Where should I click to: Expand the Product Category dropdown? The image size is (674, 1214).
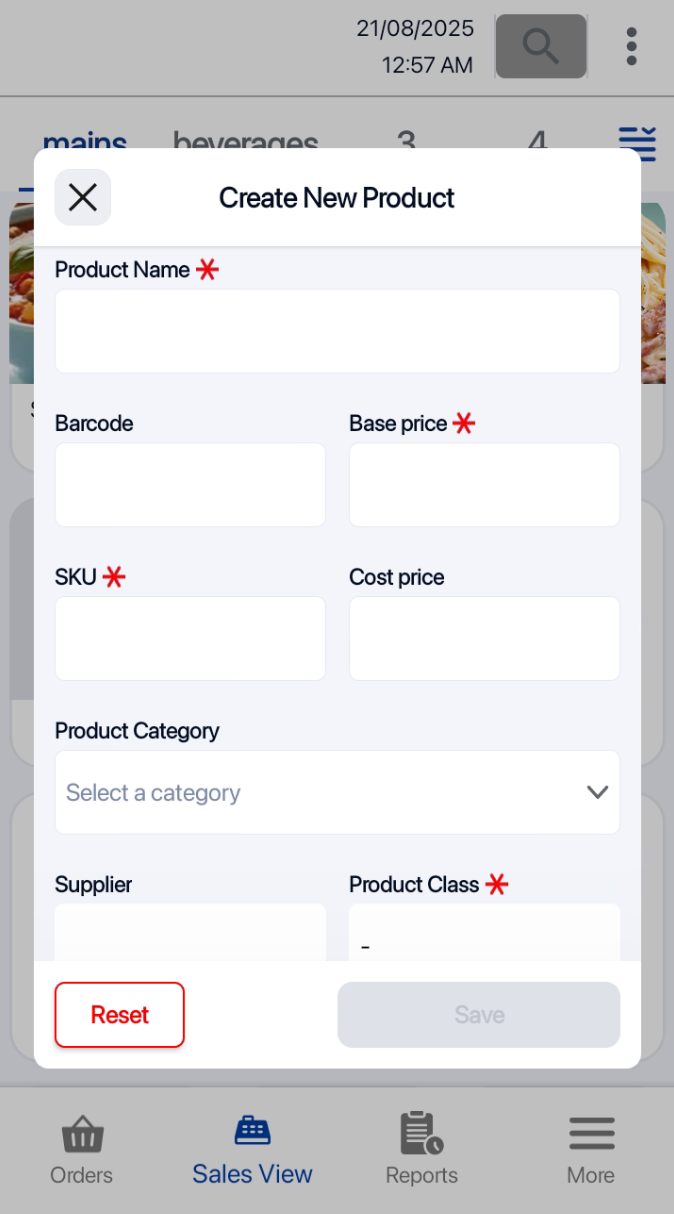coord(337,793)
